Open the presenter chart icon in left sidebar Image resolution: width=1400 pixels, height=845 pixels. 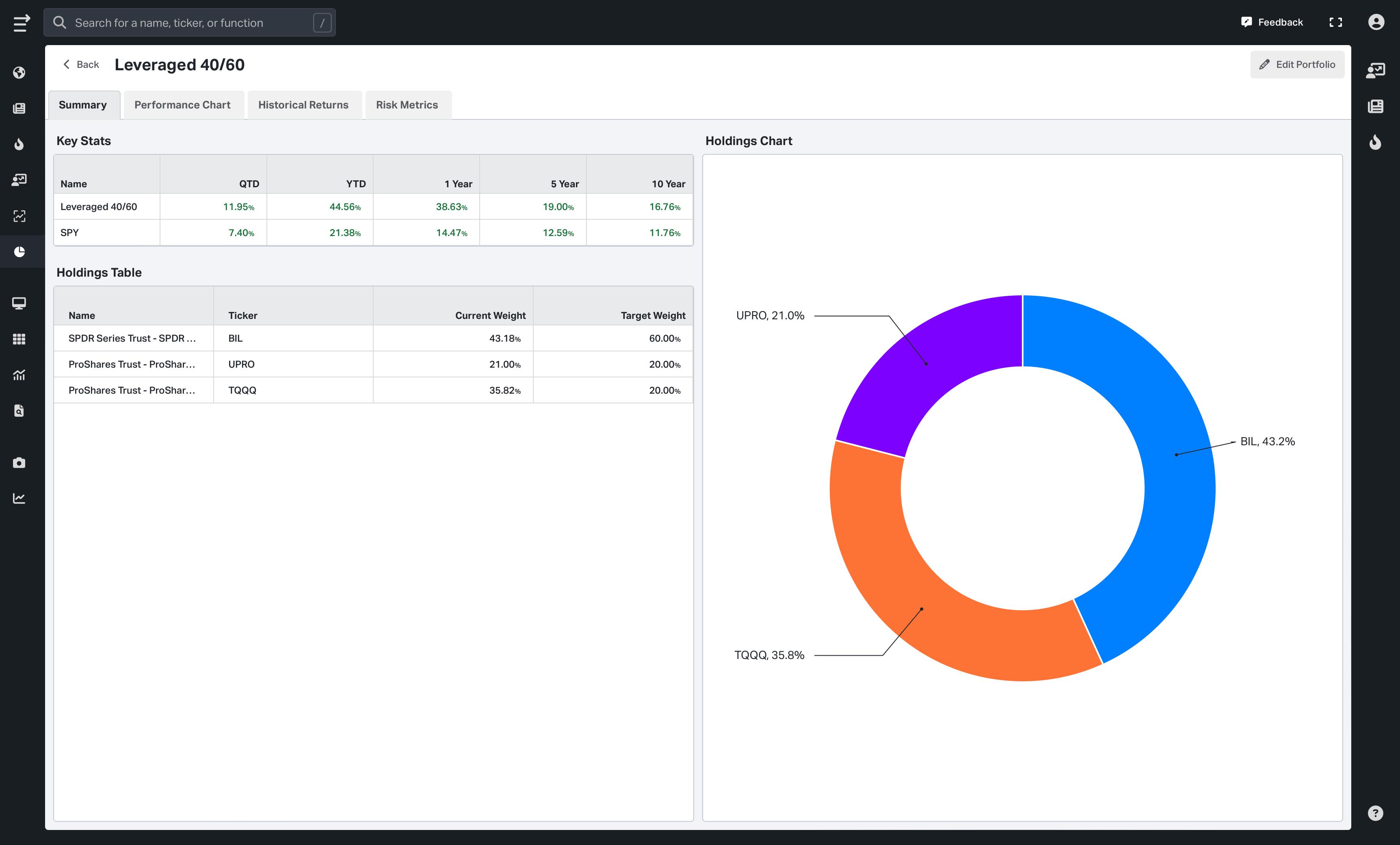tap(19, 180)
